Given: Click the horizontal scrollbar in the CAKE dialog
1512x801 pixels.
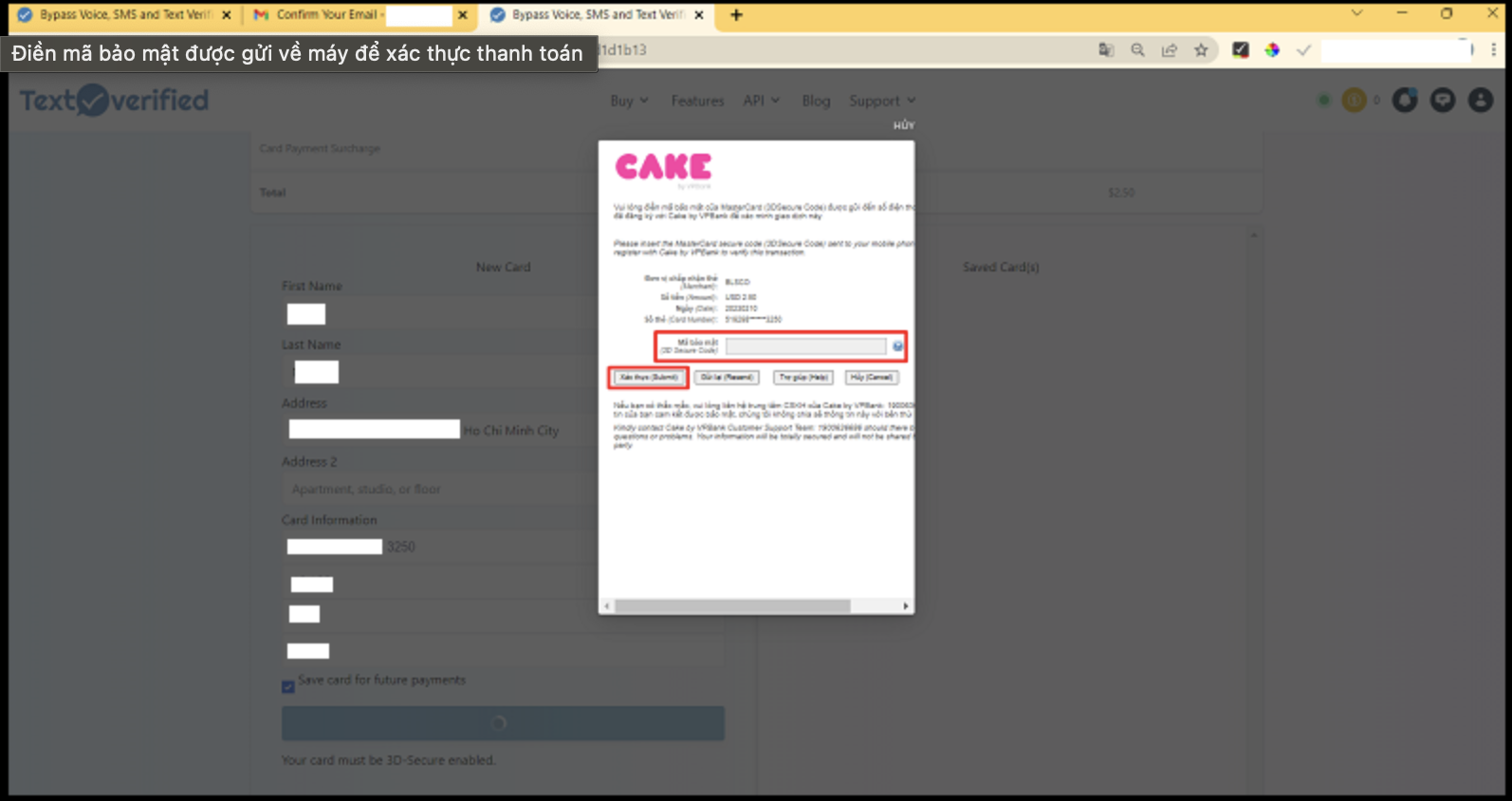Looking at the screenshot, I should click(732, 605).
